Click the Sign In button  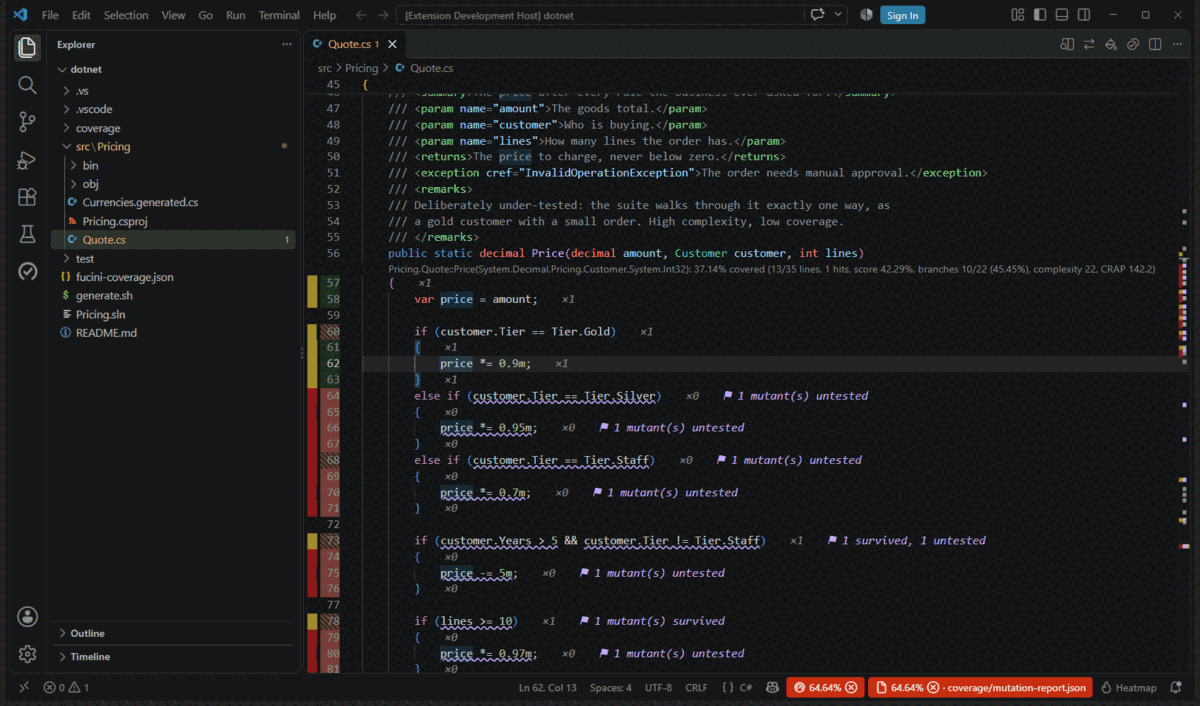click(902, 15)
